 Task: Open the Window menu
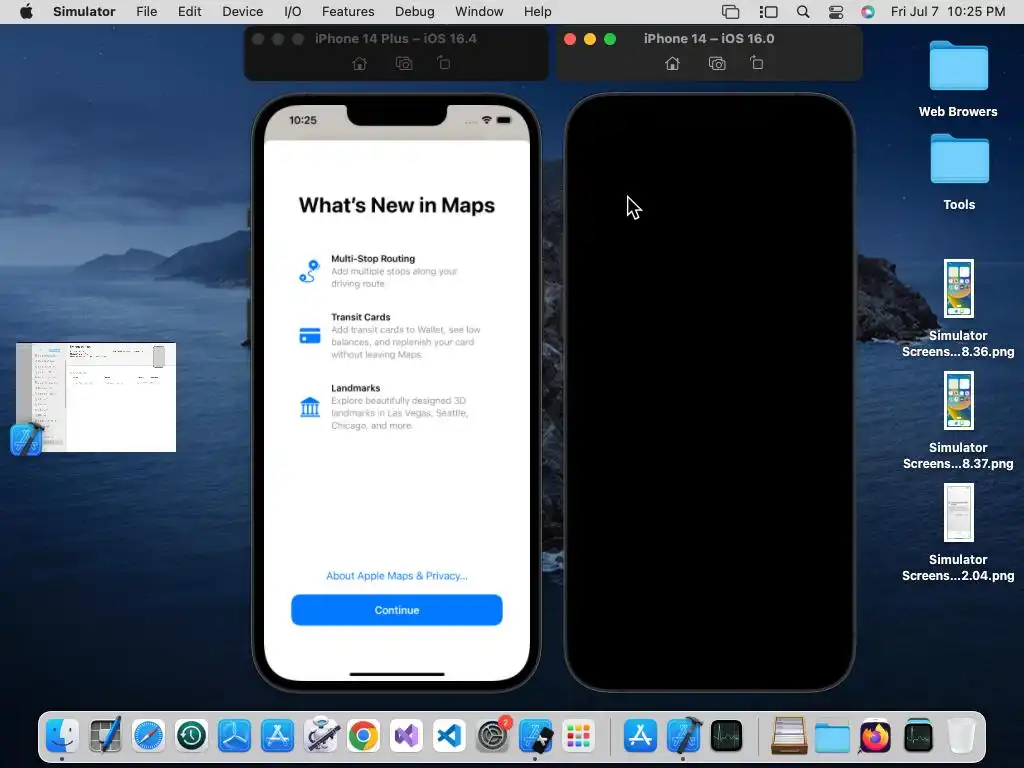coord(479,12)
